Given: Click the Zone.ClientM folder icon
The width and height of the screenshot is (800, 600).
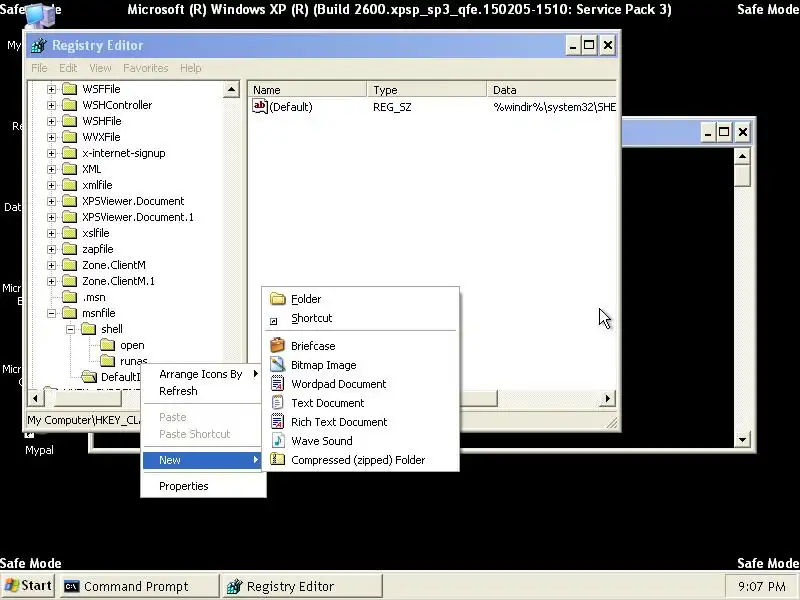Looking at the screenshot, I should [69, 265].
